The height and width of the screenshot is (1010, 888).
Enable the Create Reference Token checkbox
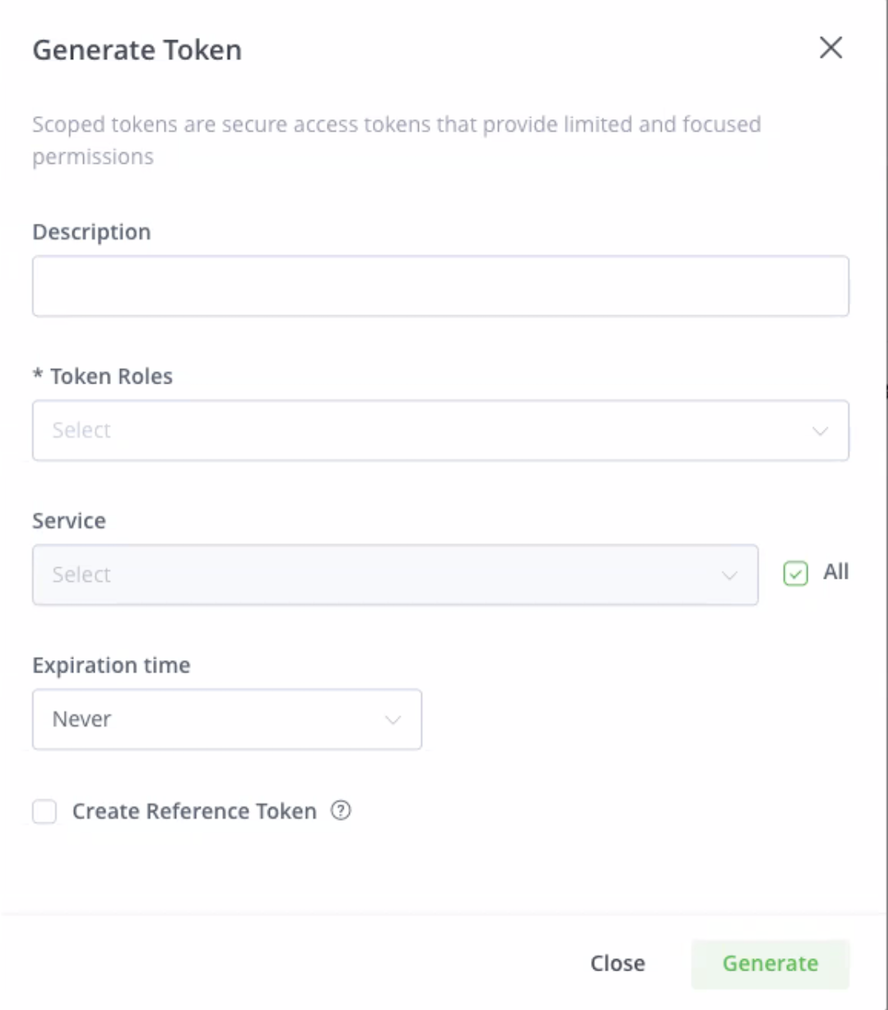[45, 811]
